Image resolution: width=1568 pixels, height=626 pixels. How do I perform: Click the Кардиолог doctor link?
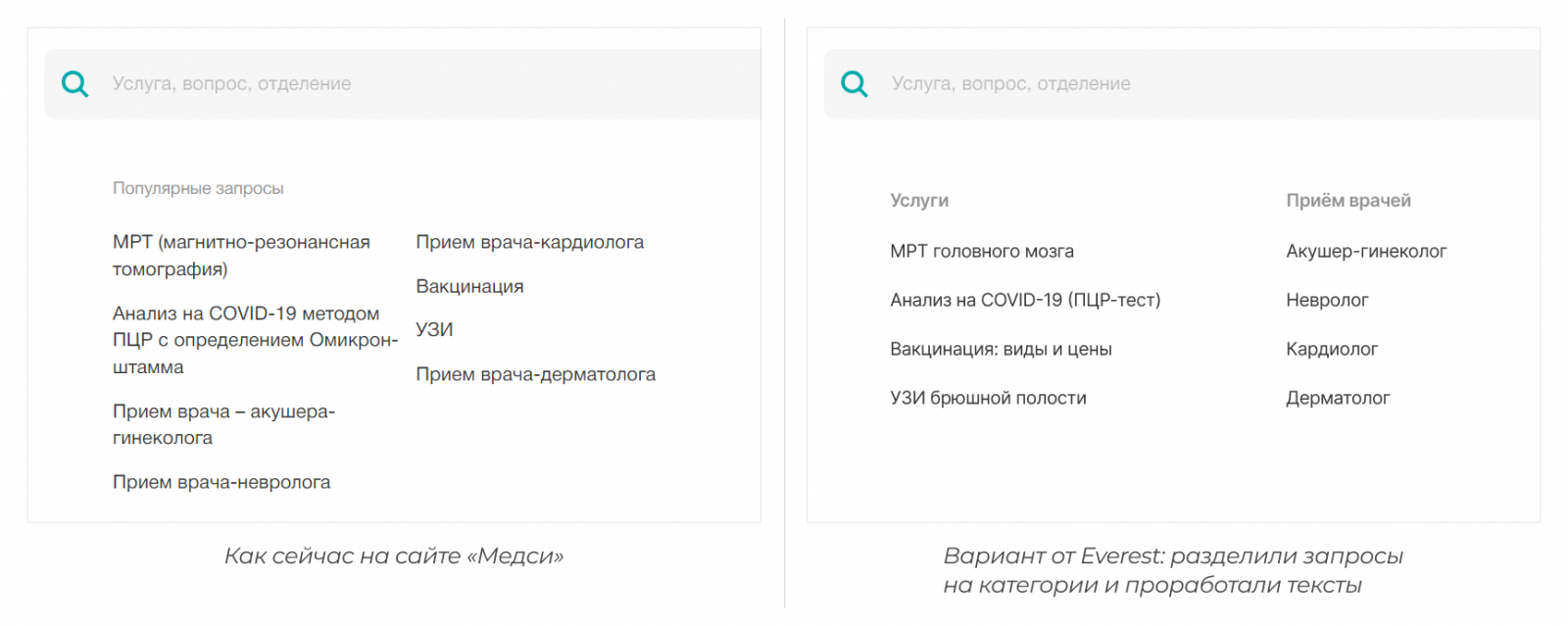click(1332, 350)
